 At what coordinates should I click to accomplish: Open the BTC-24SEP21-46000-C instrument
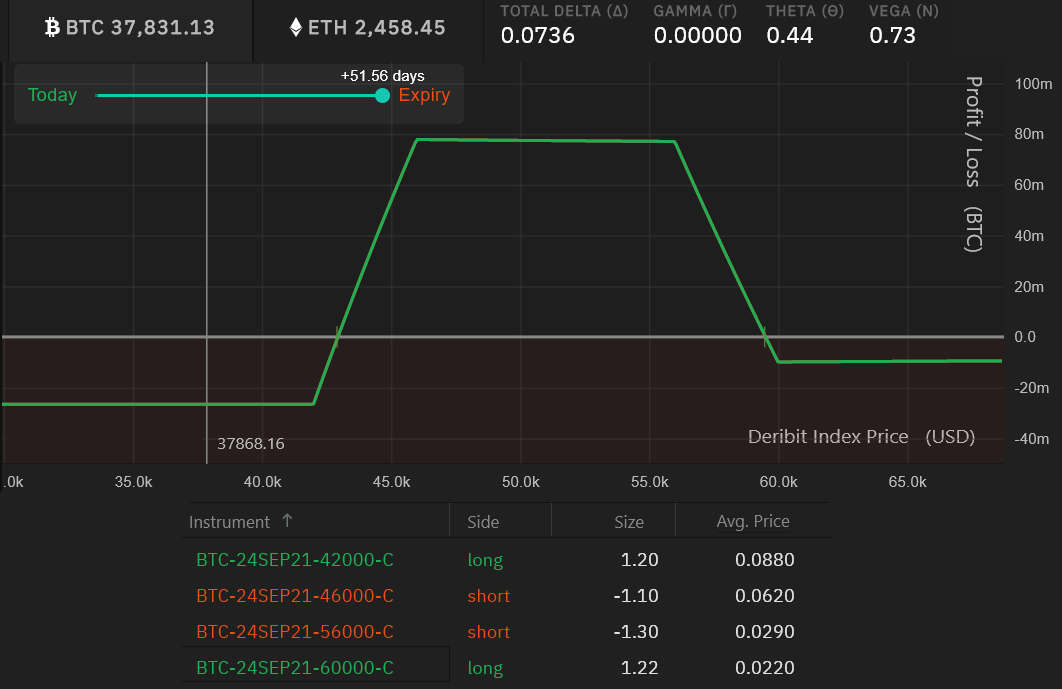tap(295, 596)
